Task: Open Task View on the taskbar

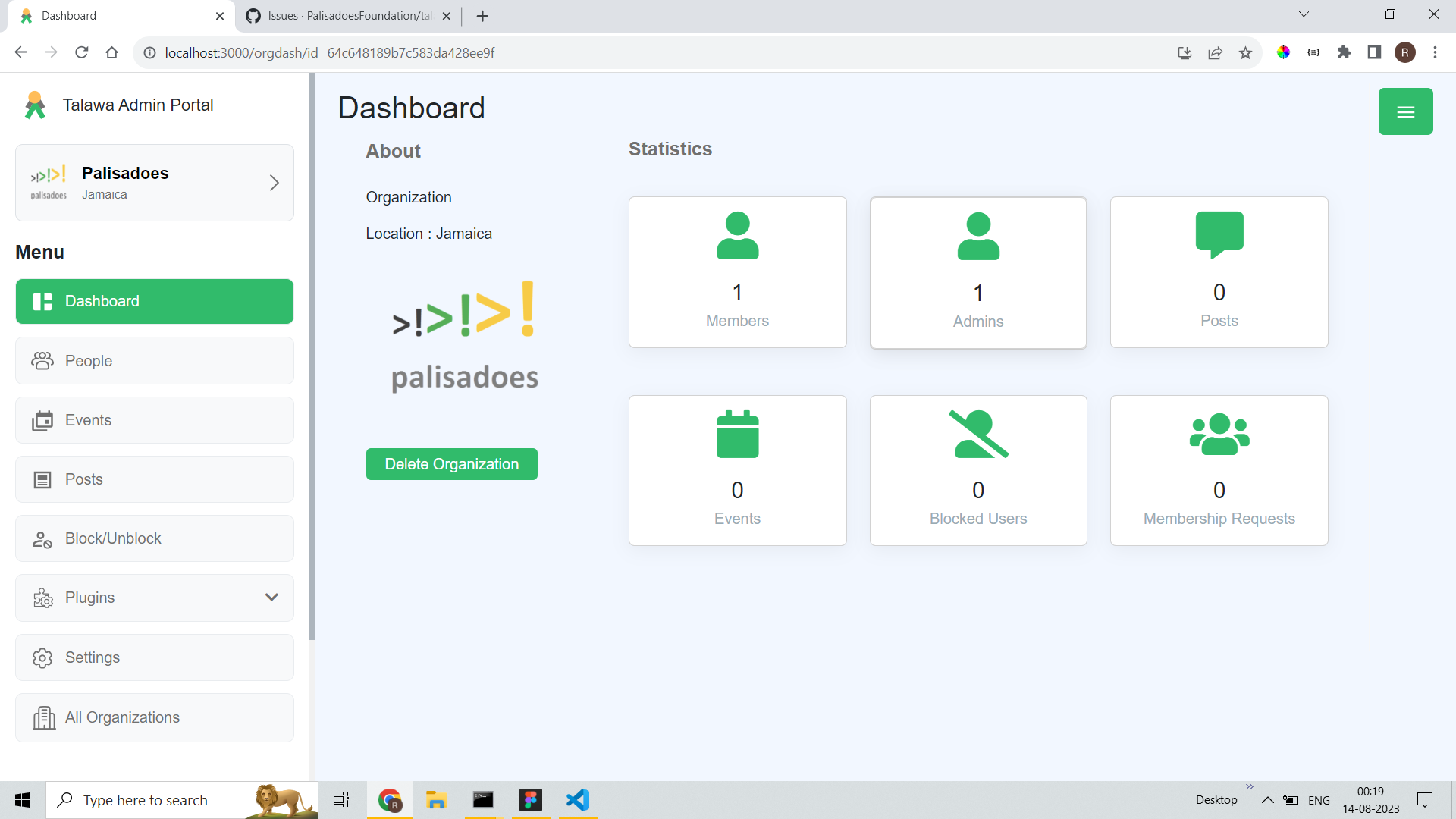Action: 341,800
